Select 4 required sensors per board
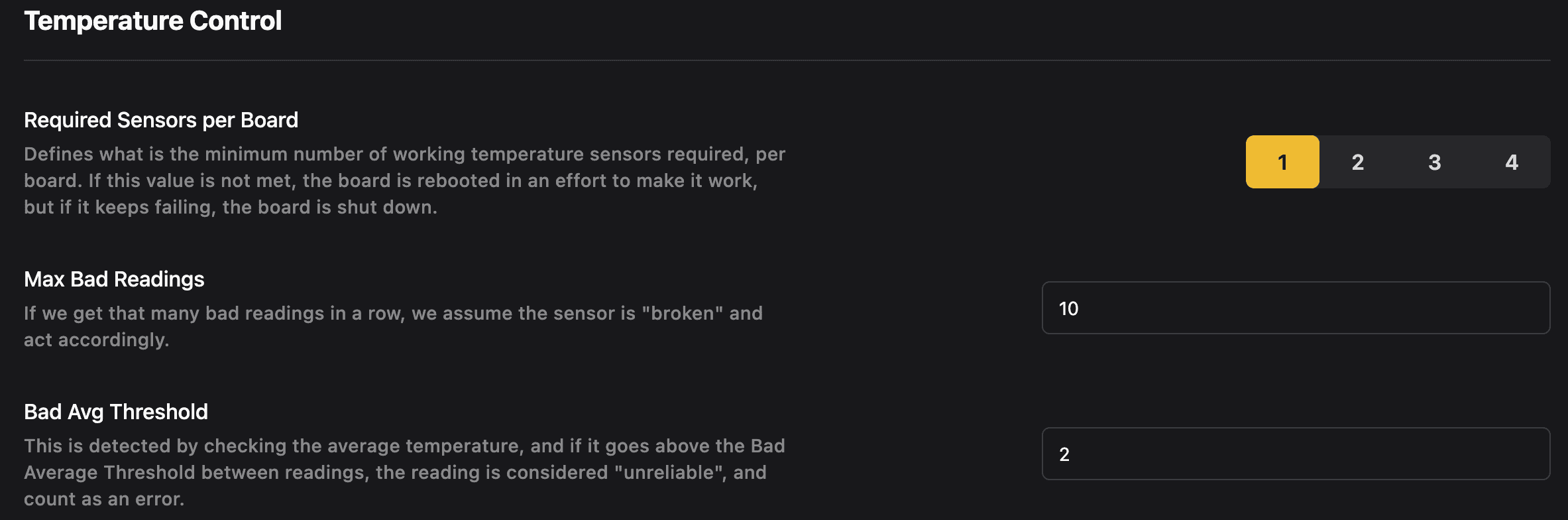The width and height of the screenshot is (1568, 520). (1512, 161)
